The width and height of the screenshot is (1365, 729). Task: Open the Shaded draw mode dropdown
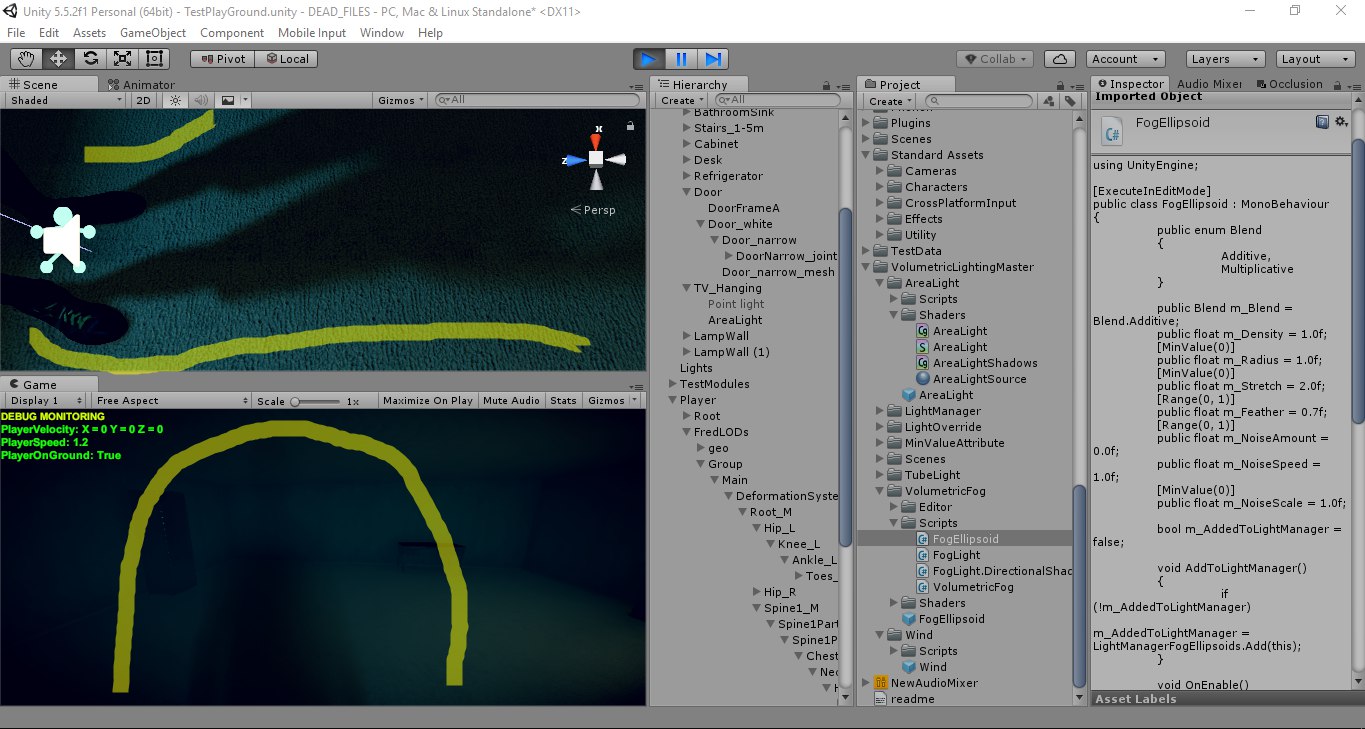tap(65, 100)
